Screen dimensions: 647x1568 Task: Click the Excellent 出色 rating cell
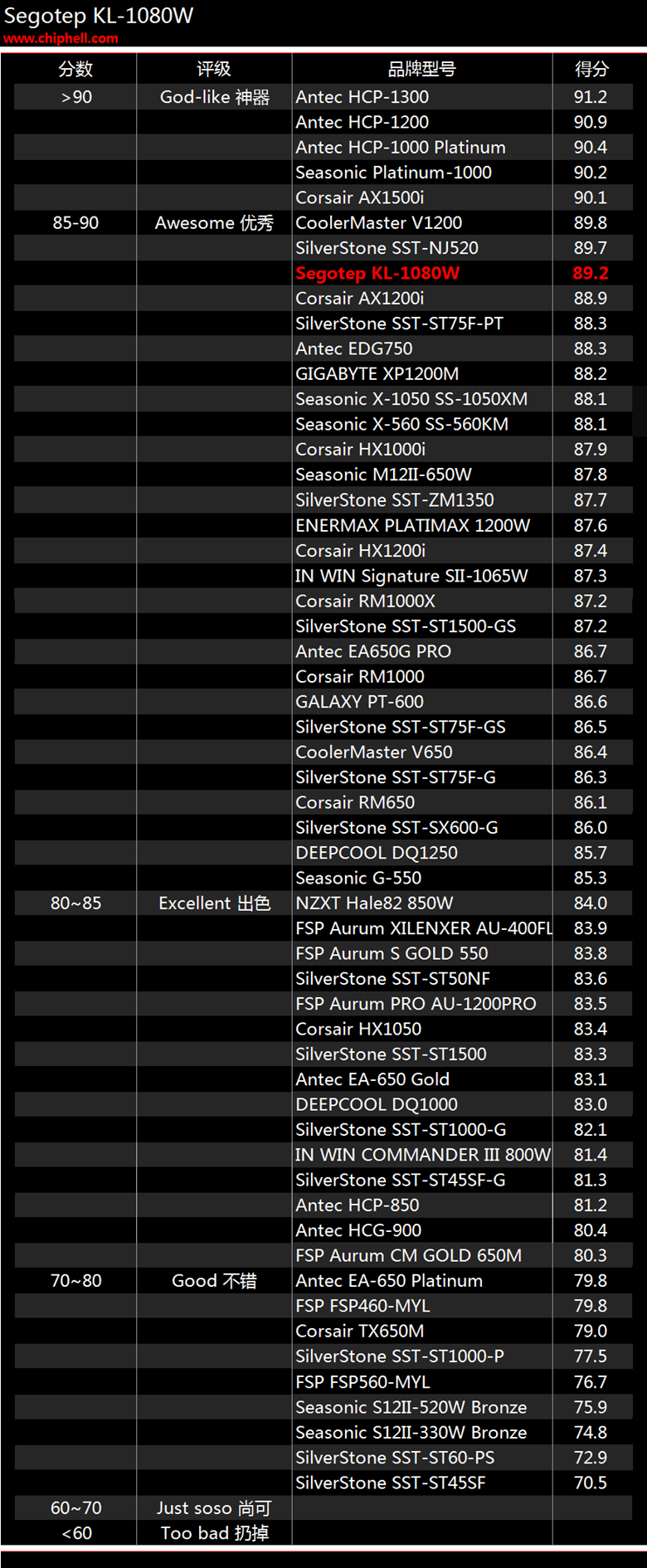point(215,903)
